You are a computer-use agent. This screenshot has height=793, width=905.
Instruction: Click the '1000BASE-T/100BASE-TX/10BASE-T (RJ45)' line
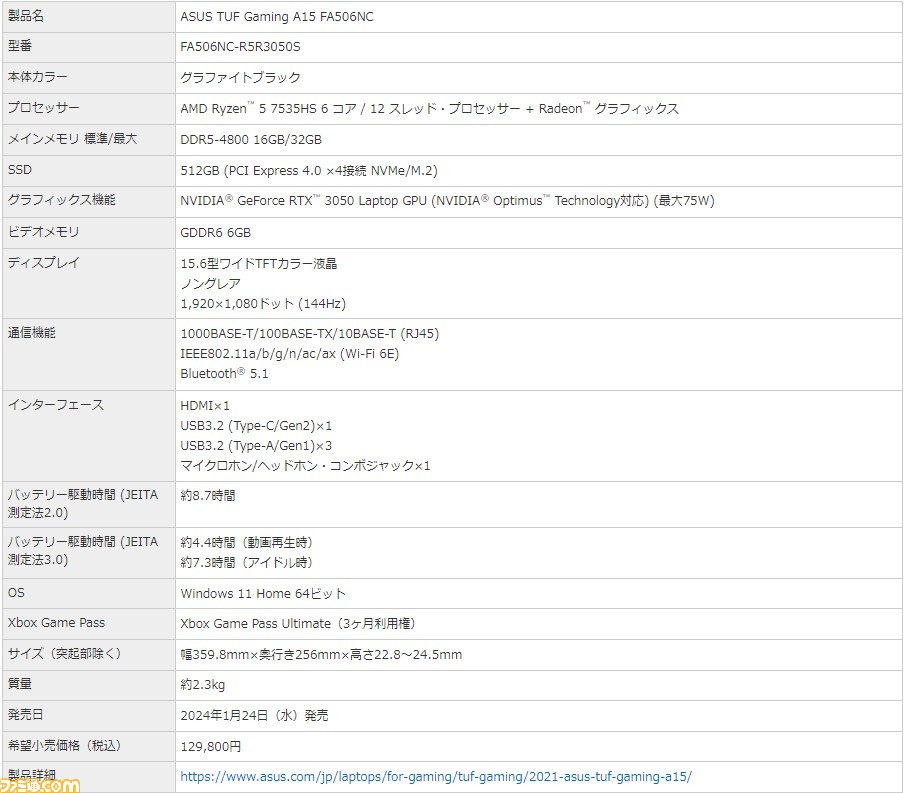click(309, 334)
